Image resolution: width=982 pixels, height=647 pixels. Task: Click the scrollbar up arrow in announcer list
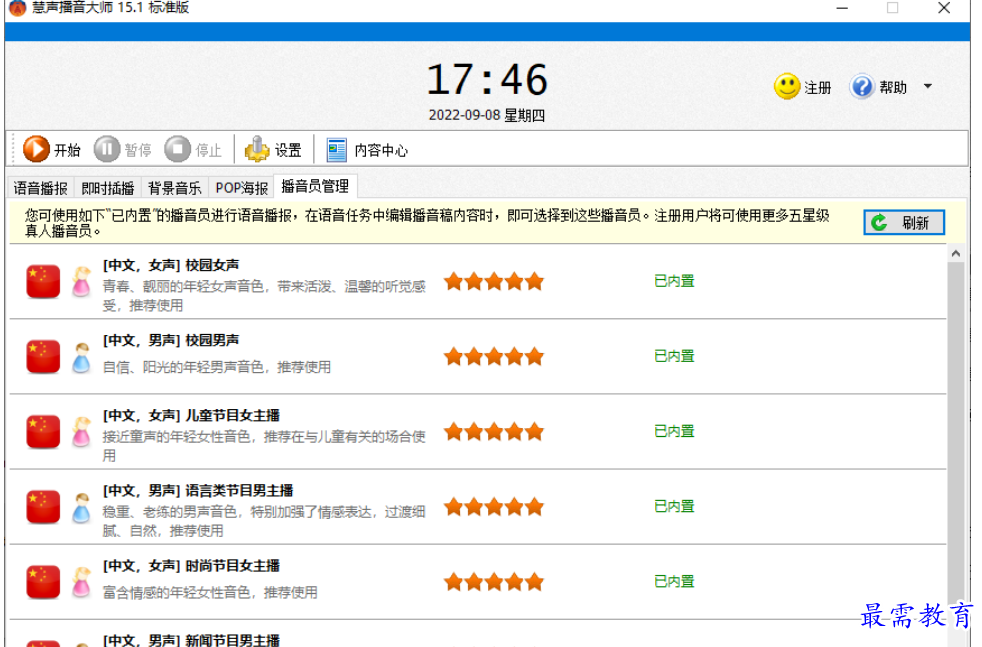click(956, 255)
